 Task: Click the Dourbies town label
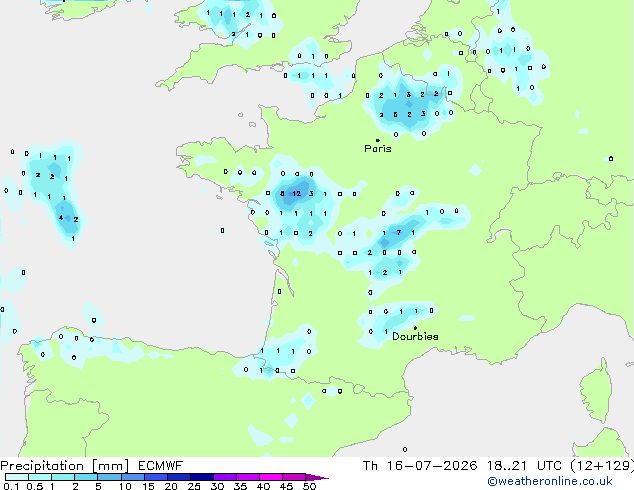pos(415,336)
